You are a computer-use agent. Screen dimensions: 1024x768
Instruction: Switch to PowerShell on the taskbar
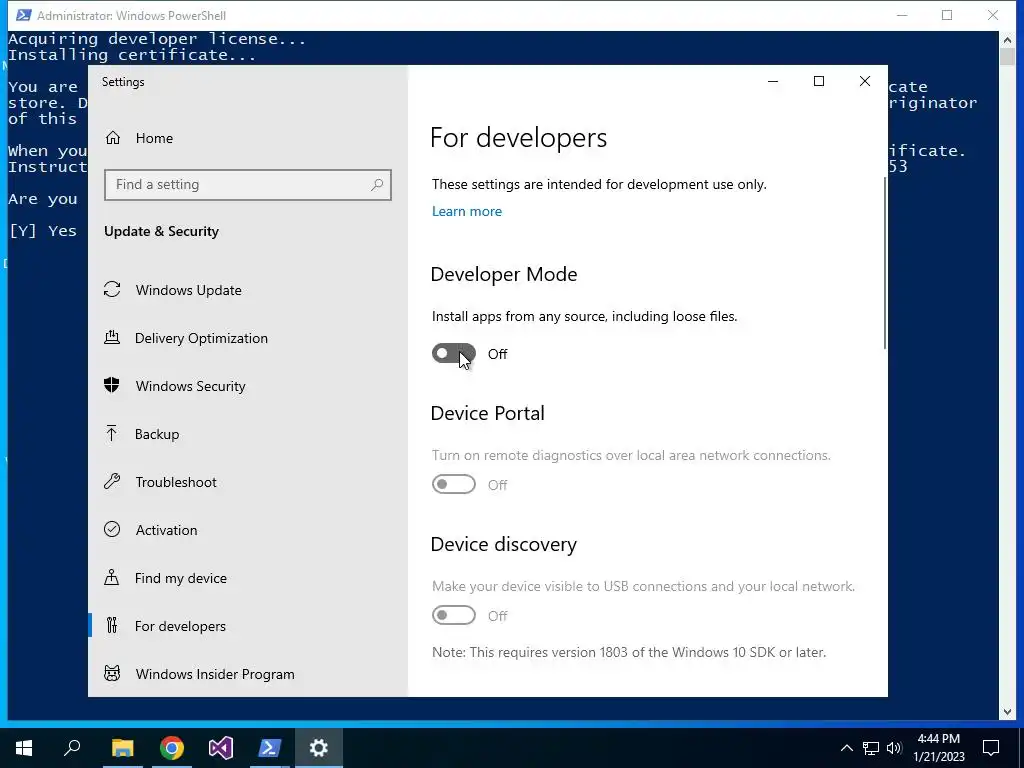[x=270, y=748]
